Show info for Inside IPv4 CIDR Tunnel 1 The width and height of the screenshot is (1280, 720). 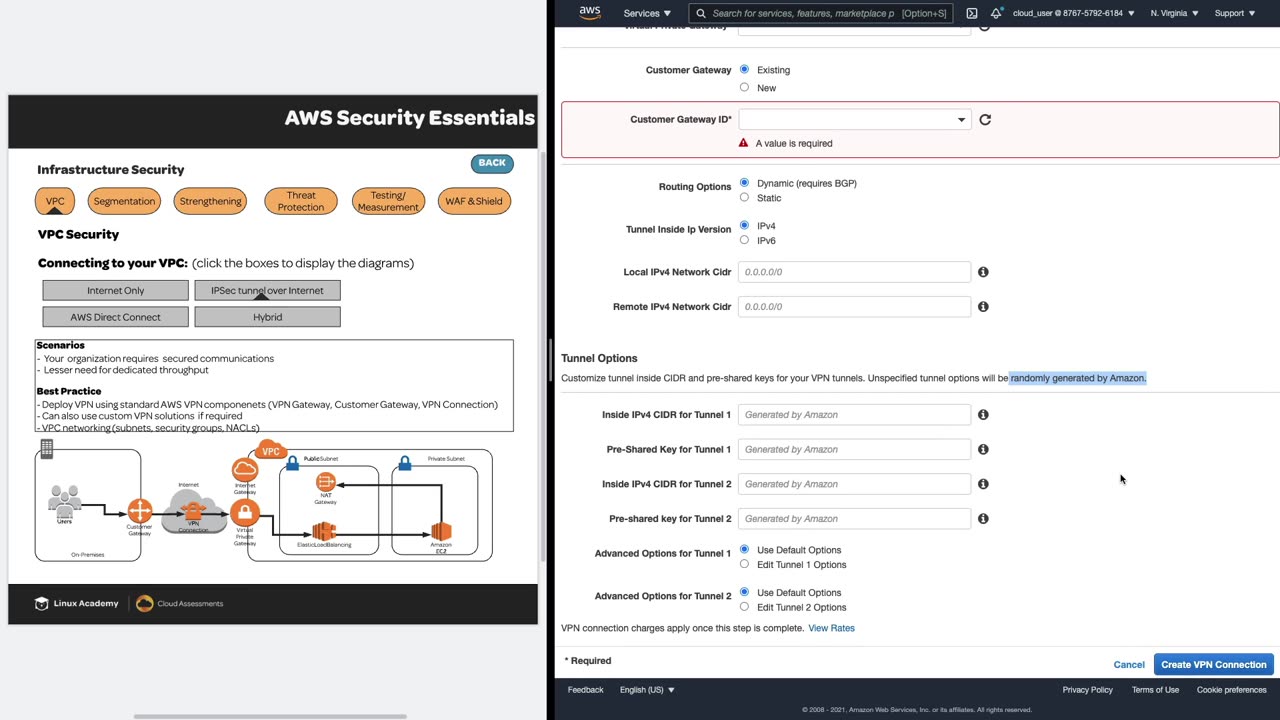click(983, 415)
